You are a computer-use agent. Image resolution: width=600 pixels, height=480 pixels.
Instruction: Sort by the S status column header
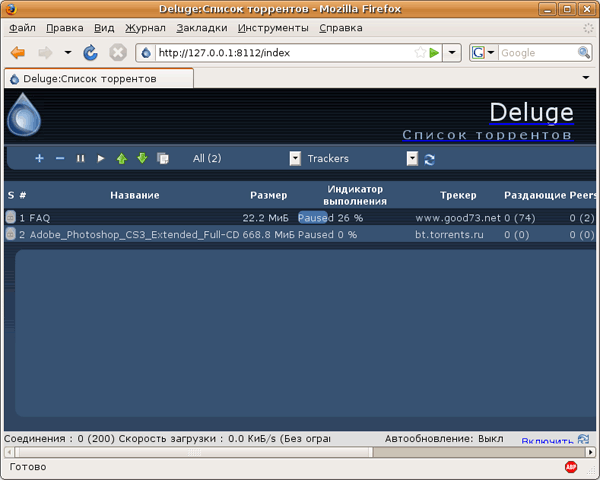click(11, 195)
